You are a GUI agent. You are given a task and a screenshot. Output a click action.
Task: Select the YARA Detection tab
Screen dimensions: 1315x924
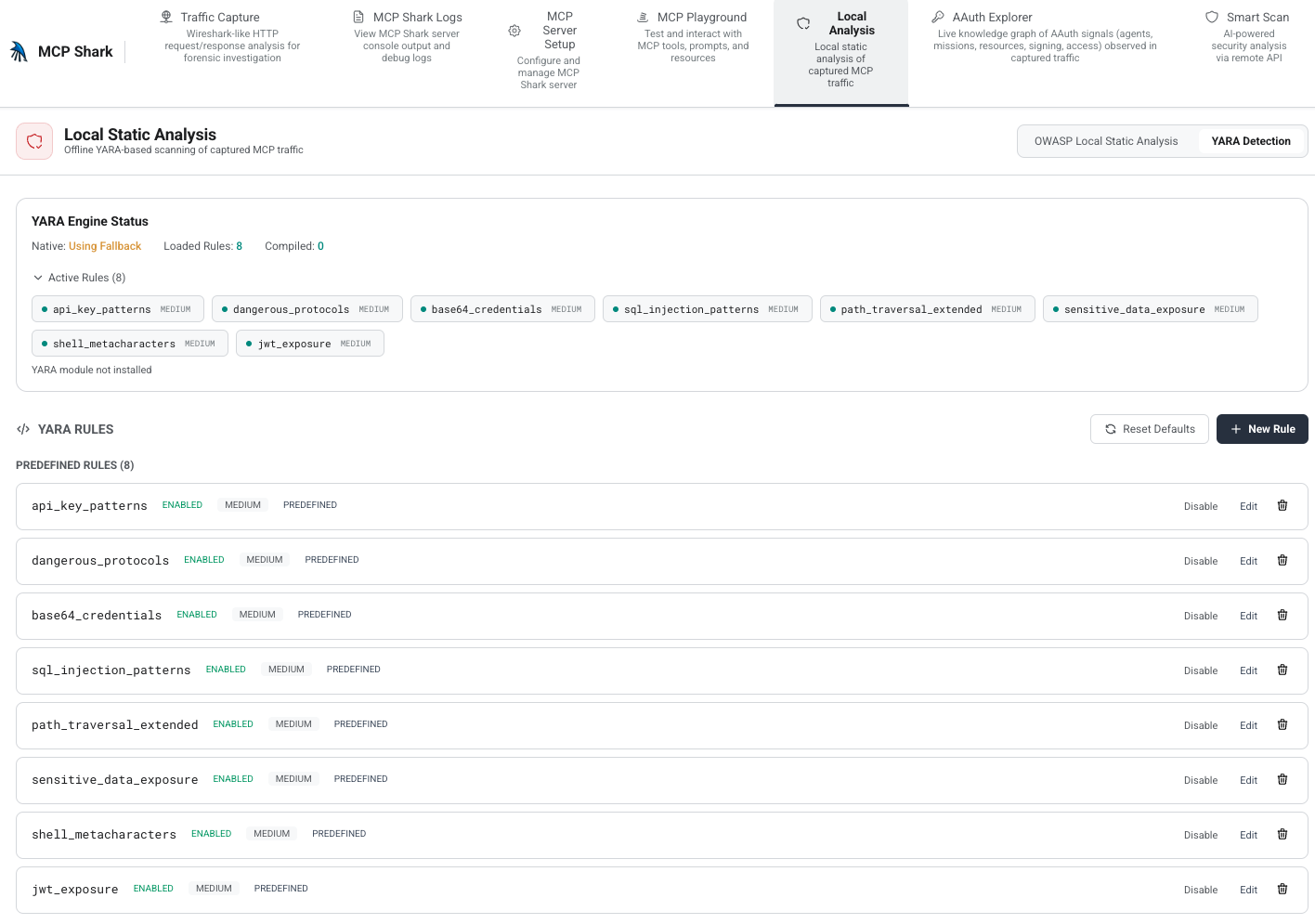tap(1251, 140)
